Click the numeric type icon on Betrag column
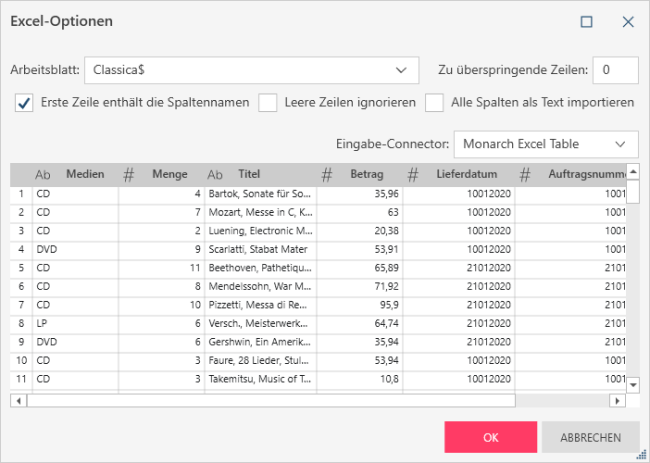This screenshot has width=650, height=463. click(327, 174)
